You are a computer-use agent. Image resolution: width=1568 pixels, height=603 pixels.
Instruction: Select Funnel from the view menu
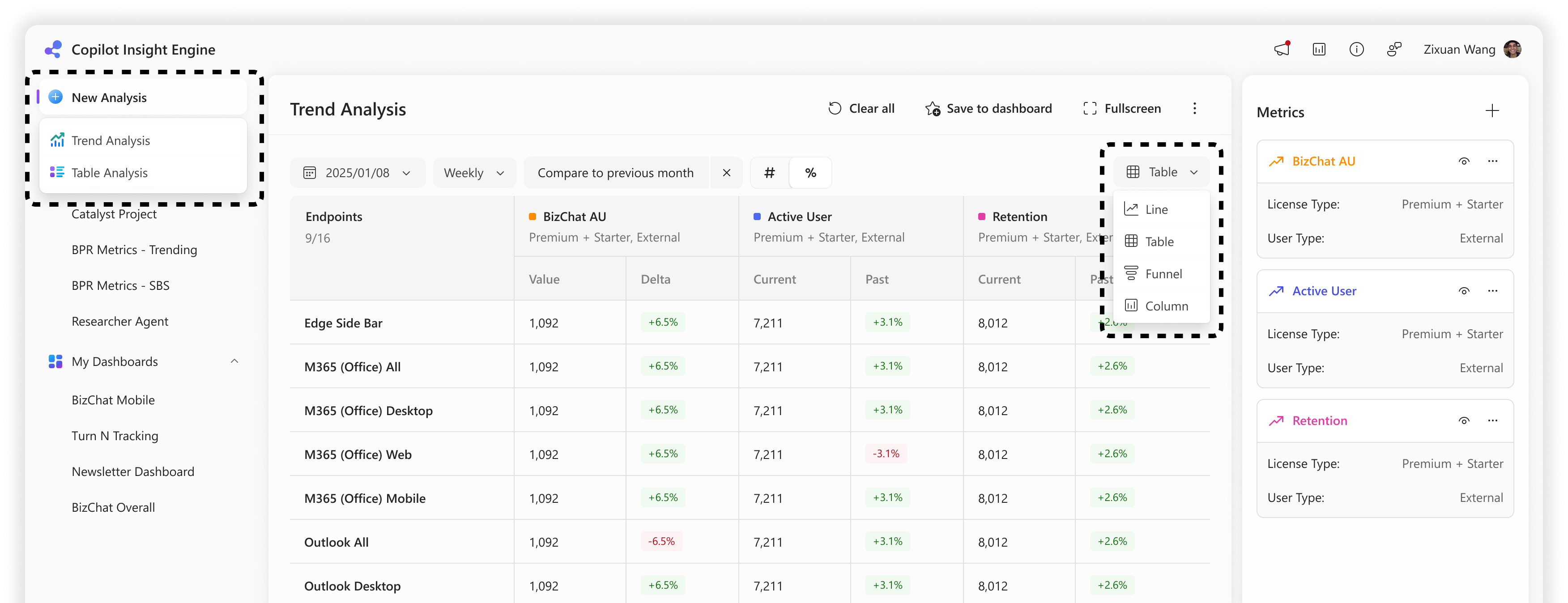click(1163, 274)
